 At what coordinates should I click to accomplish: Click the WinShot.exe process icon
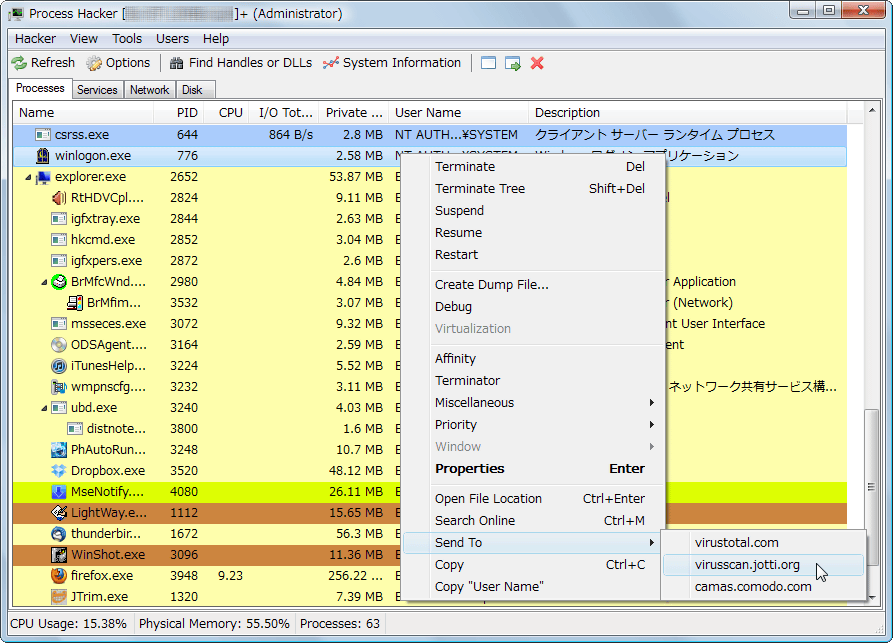pyautogui.click(x=59, y=555)
